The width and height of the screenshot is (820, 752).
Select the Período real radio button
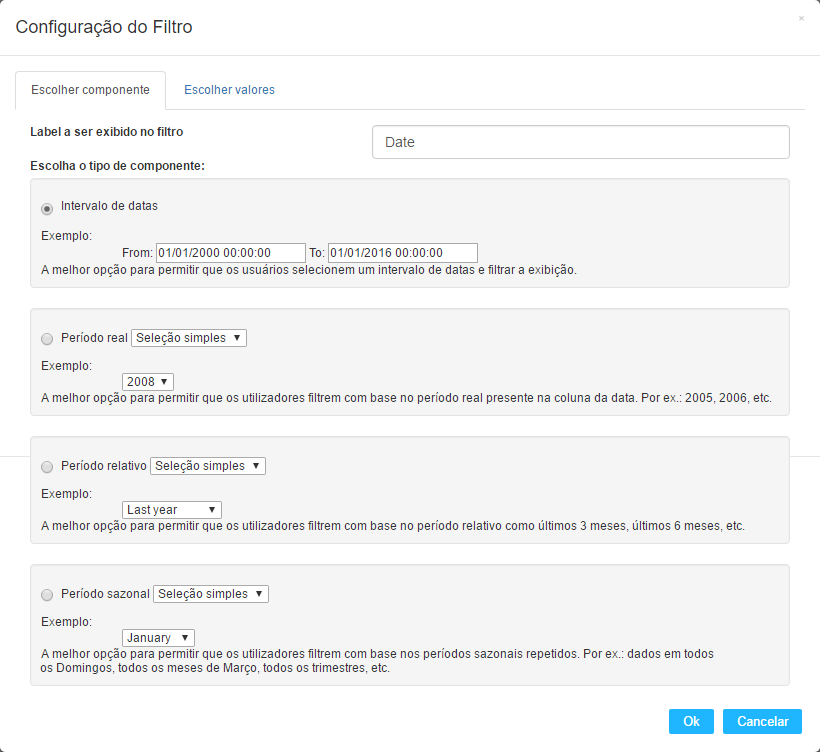pyautogui.click(x=47, y=339)
